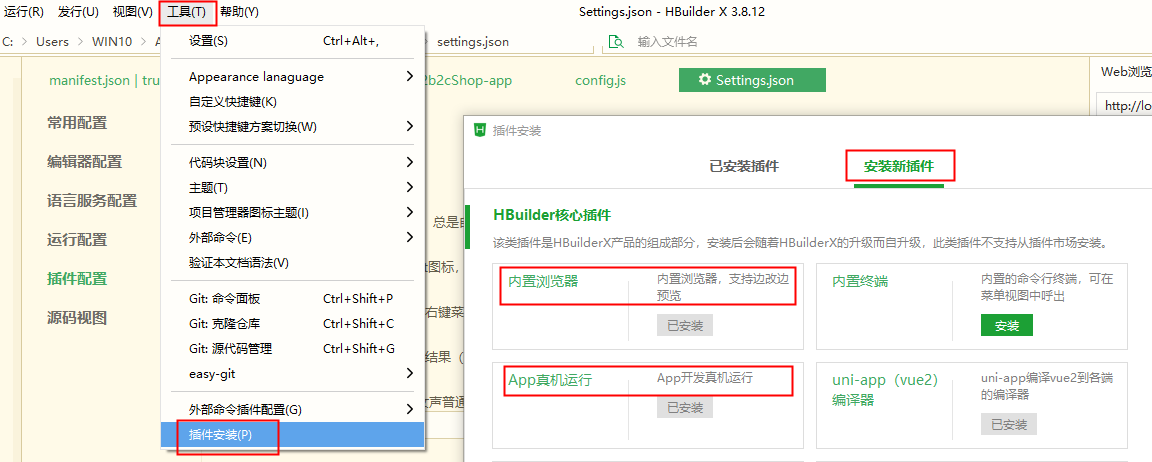Viewport: 1152px width, 462px height.
Task: Switch to the 安装新插件 tab
Action: pyautogui.click(x=899, y=167)
